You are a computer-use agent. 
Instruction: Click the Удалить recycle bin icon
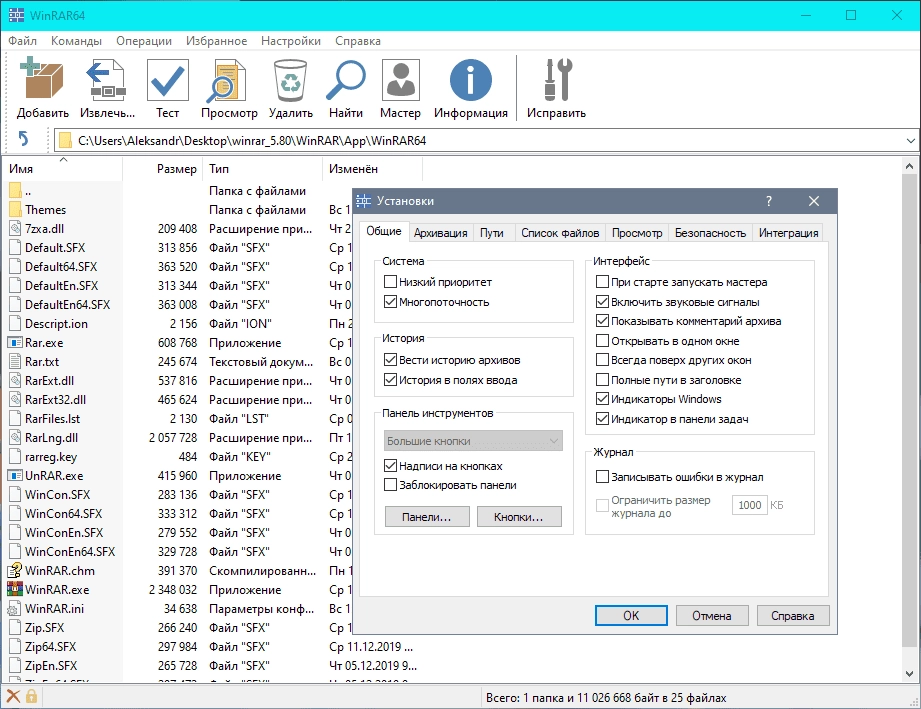coord(290,80)
